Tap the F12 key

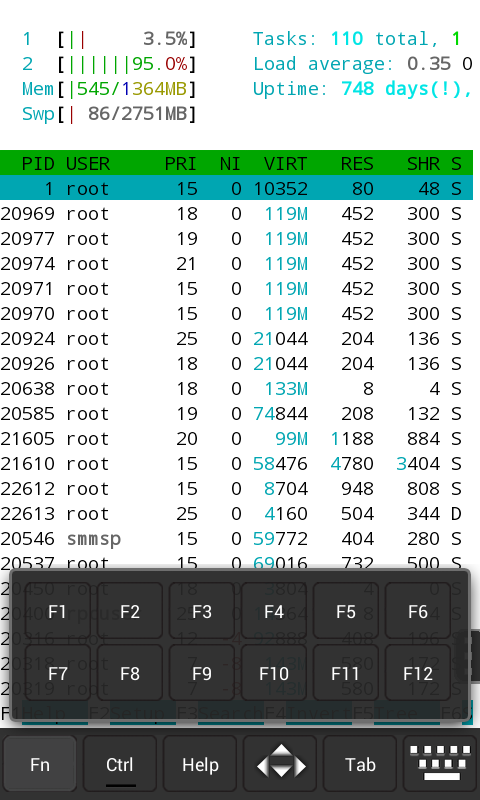418,673
